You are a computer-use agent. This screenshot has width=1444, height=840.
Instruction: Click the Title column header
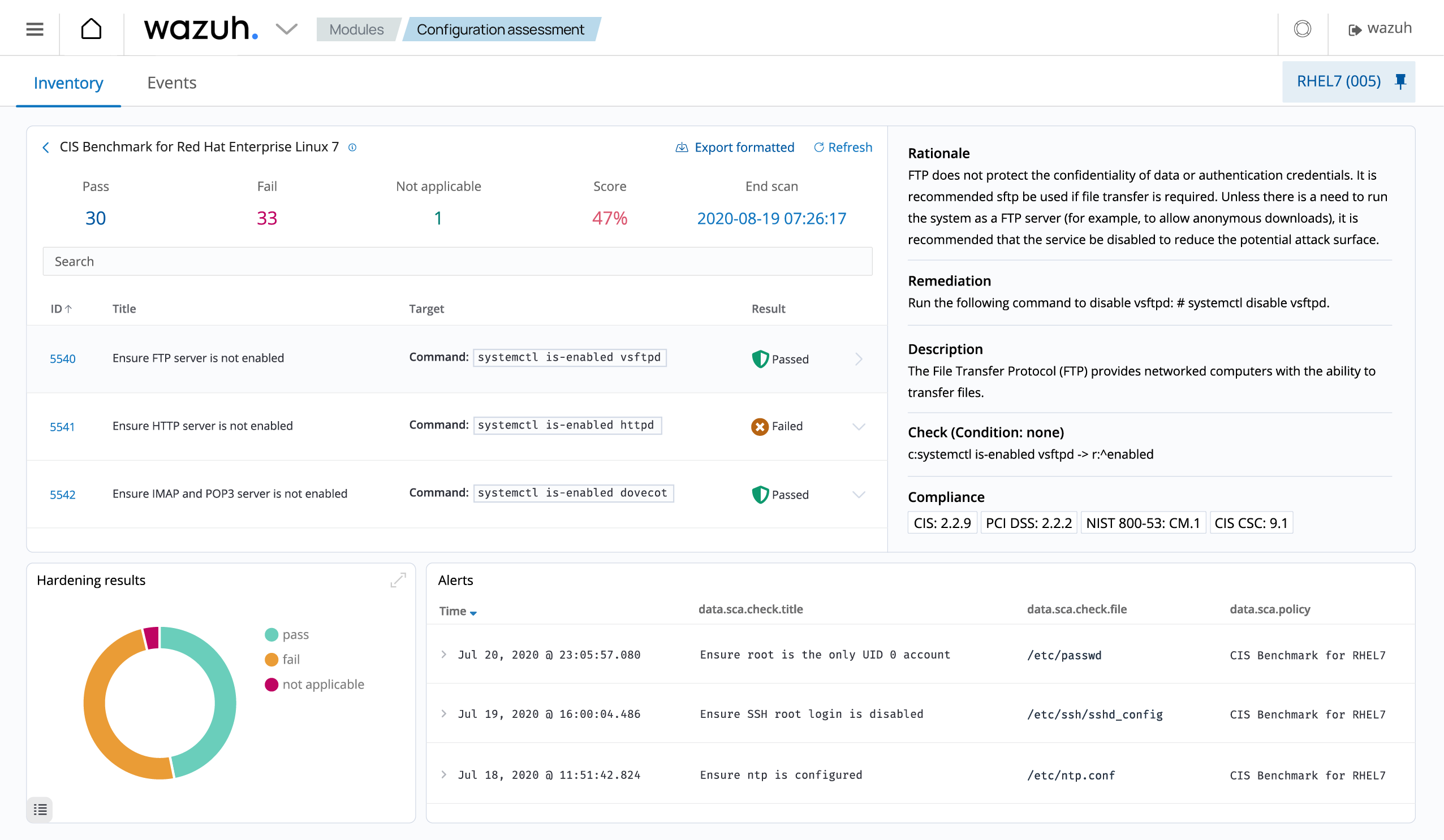pyautogui.click(x=124, y=309)
